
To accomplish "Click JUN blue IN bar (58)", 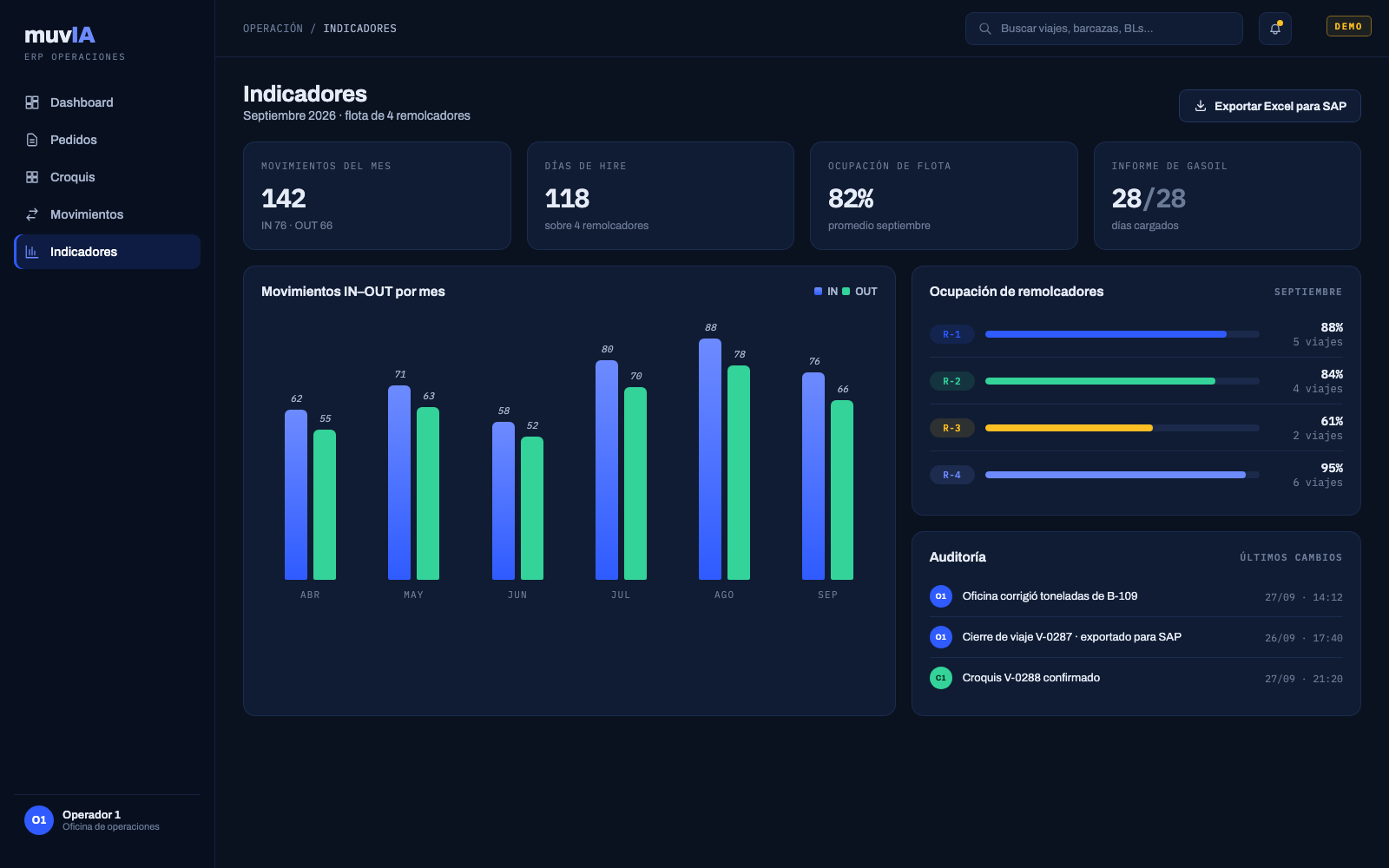I will click(504, 501).
